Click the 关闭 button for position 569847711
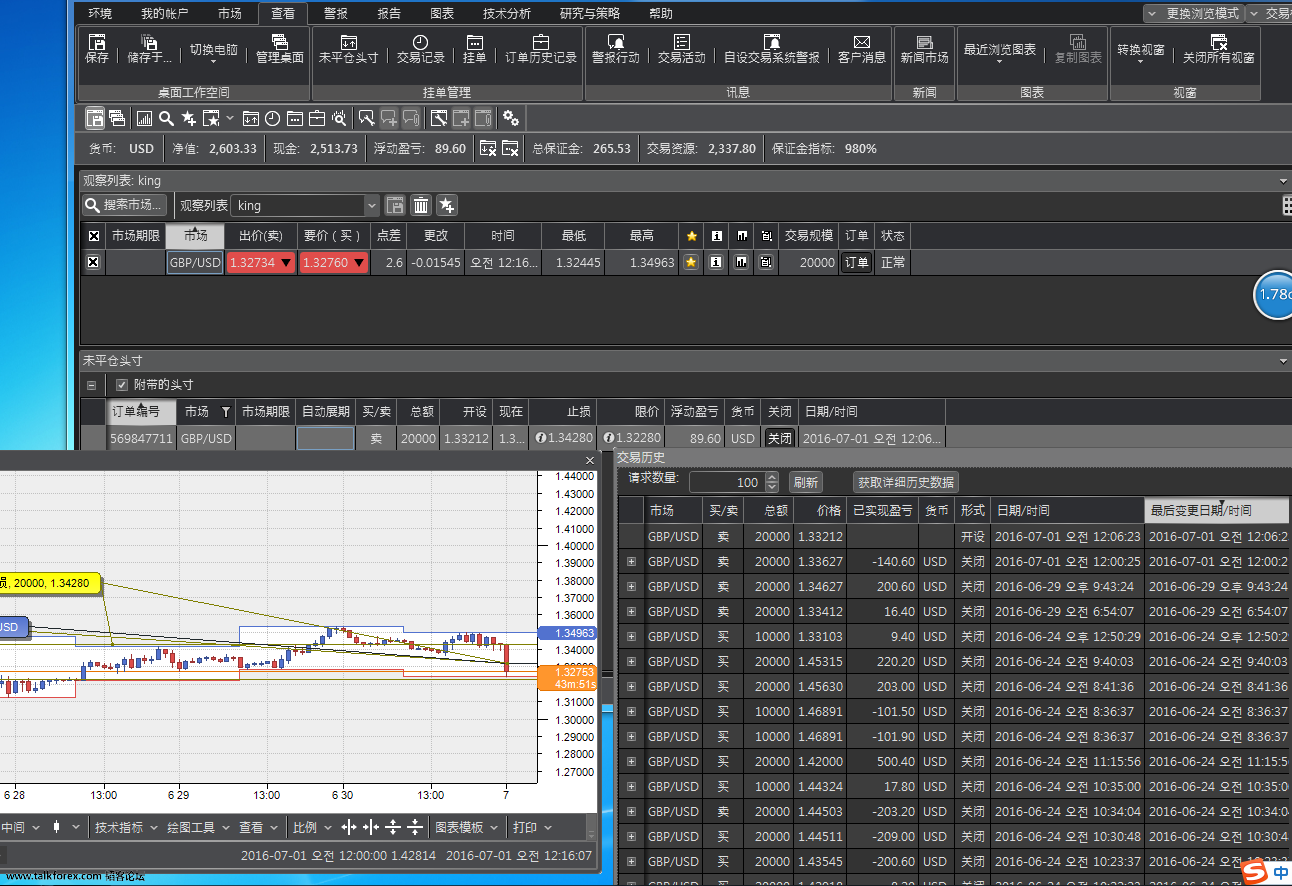 click(x=779, y=438)
